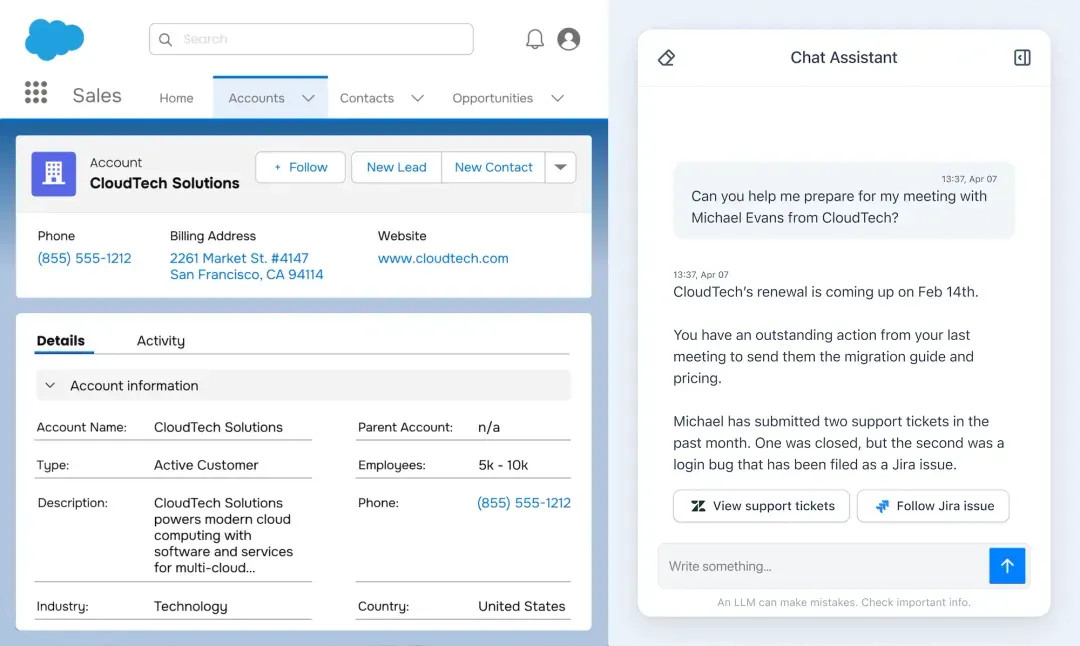
Task: Expand the Contacts tab dropdown chevron
Action: point(417,98)
